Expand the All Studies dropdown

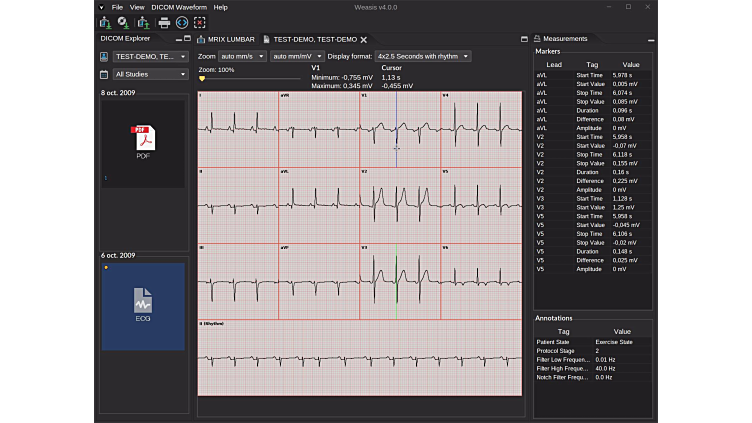pos(150,74)
